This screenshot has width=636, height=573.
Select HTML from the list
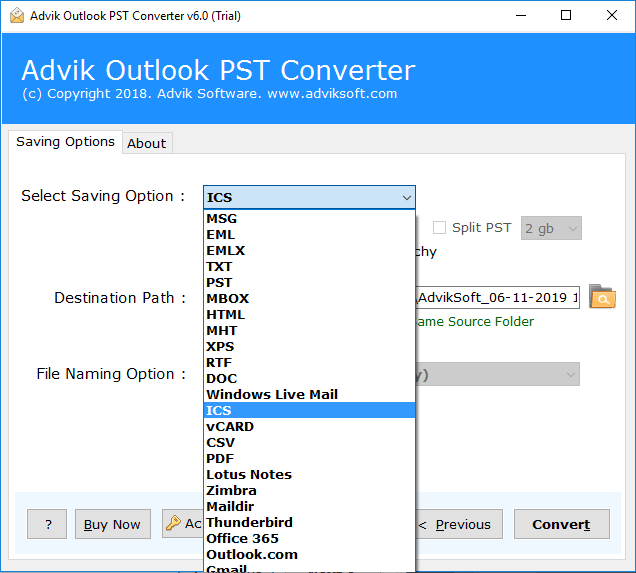(309, 315)
